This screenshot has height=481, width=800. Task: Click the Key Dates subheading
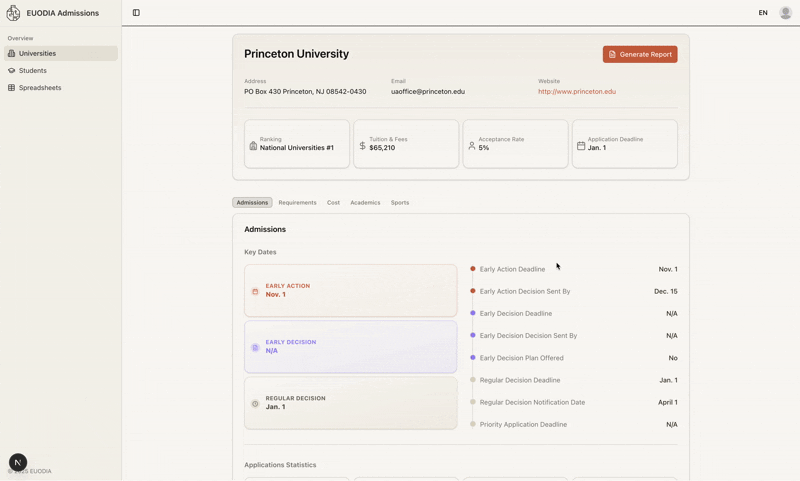click(x=260, y=252)
